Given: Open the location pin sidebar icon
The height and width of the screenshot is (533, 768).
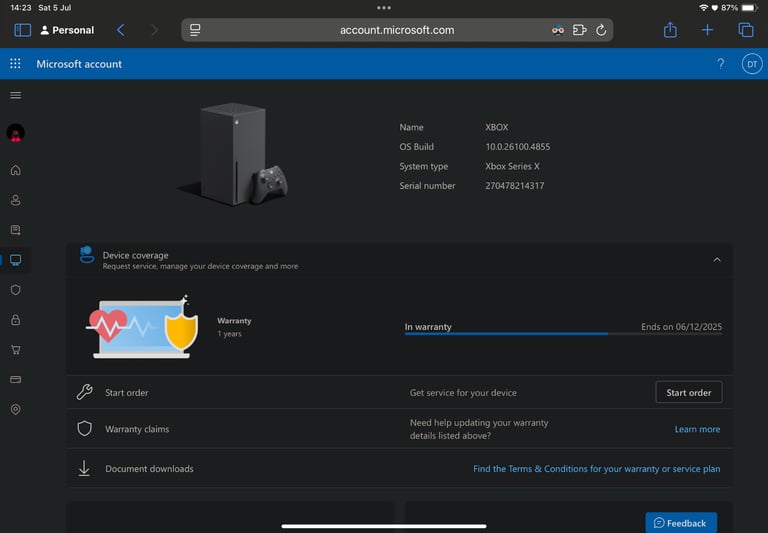Looking at the screenshot, I should (16, 409).
